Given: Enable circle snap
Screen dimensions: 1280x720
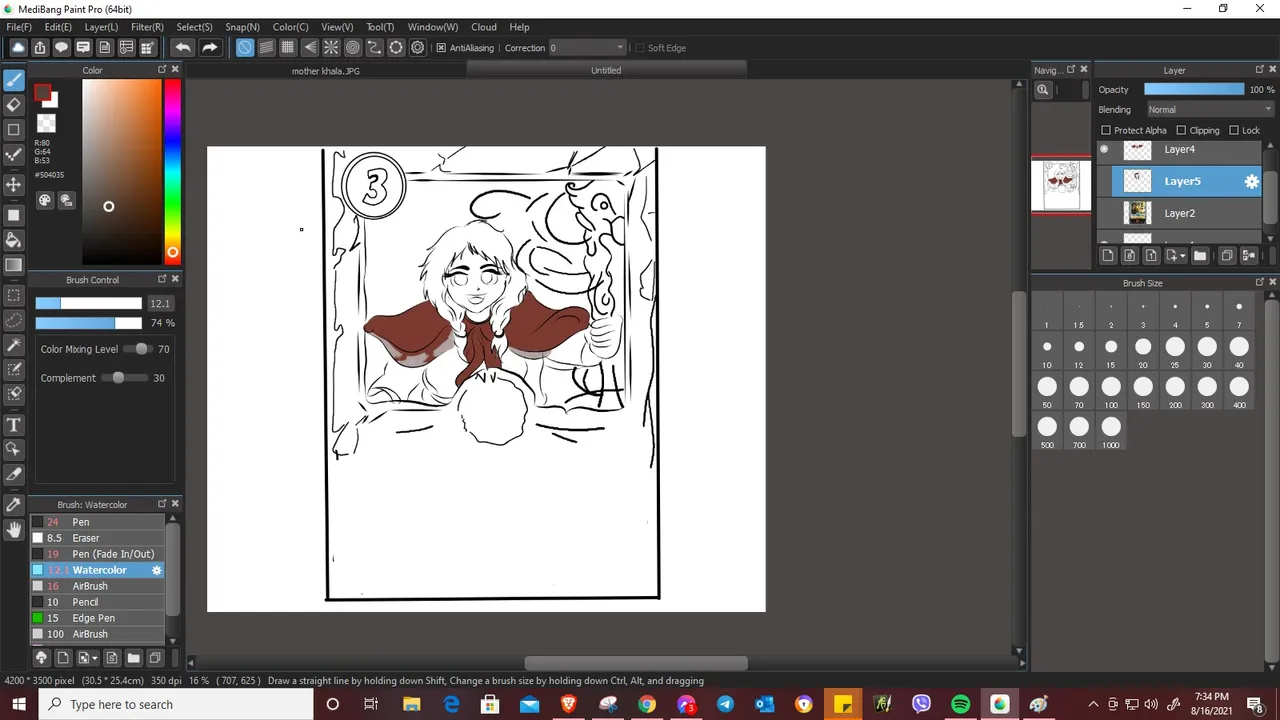Looking at the screenshot, I should click(353, 47).
